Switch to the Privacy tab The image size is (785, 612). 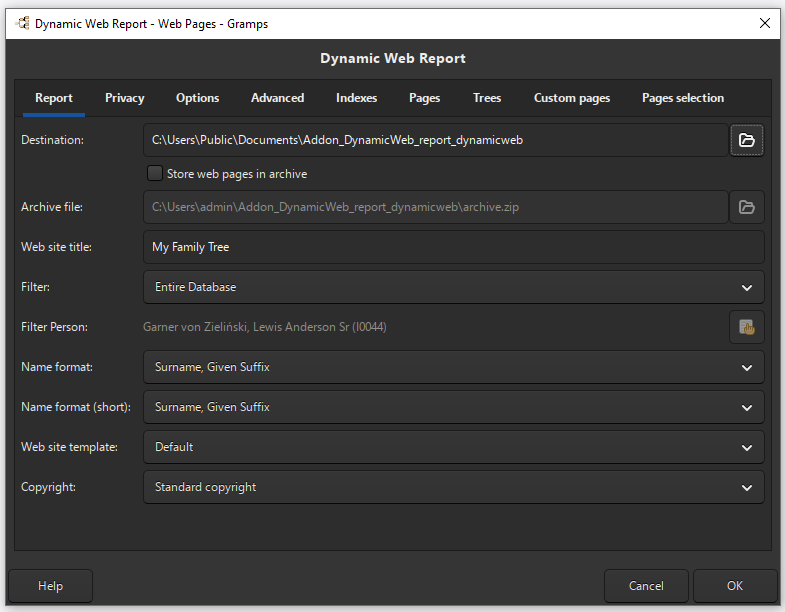(125, 98)
